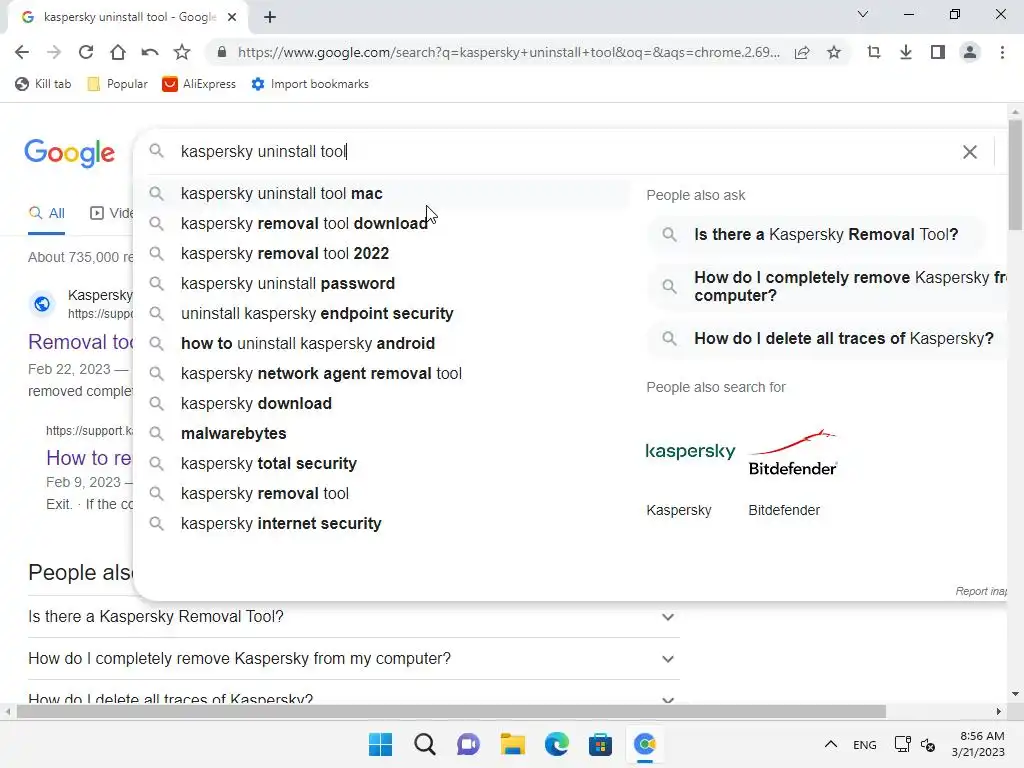Clear the Google search box text

click(970, 152)
